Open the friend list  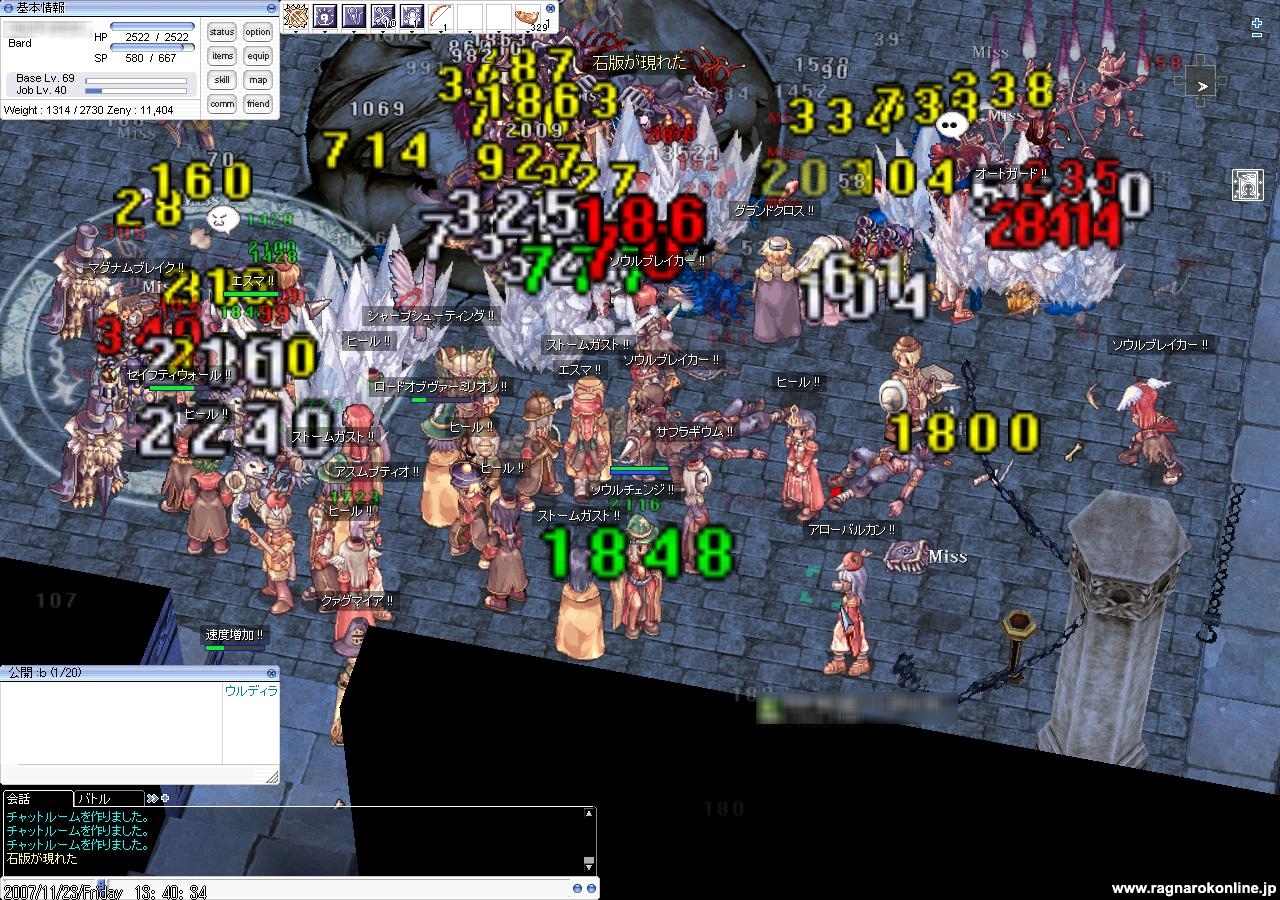click(258, 104)
